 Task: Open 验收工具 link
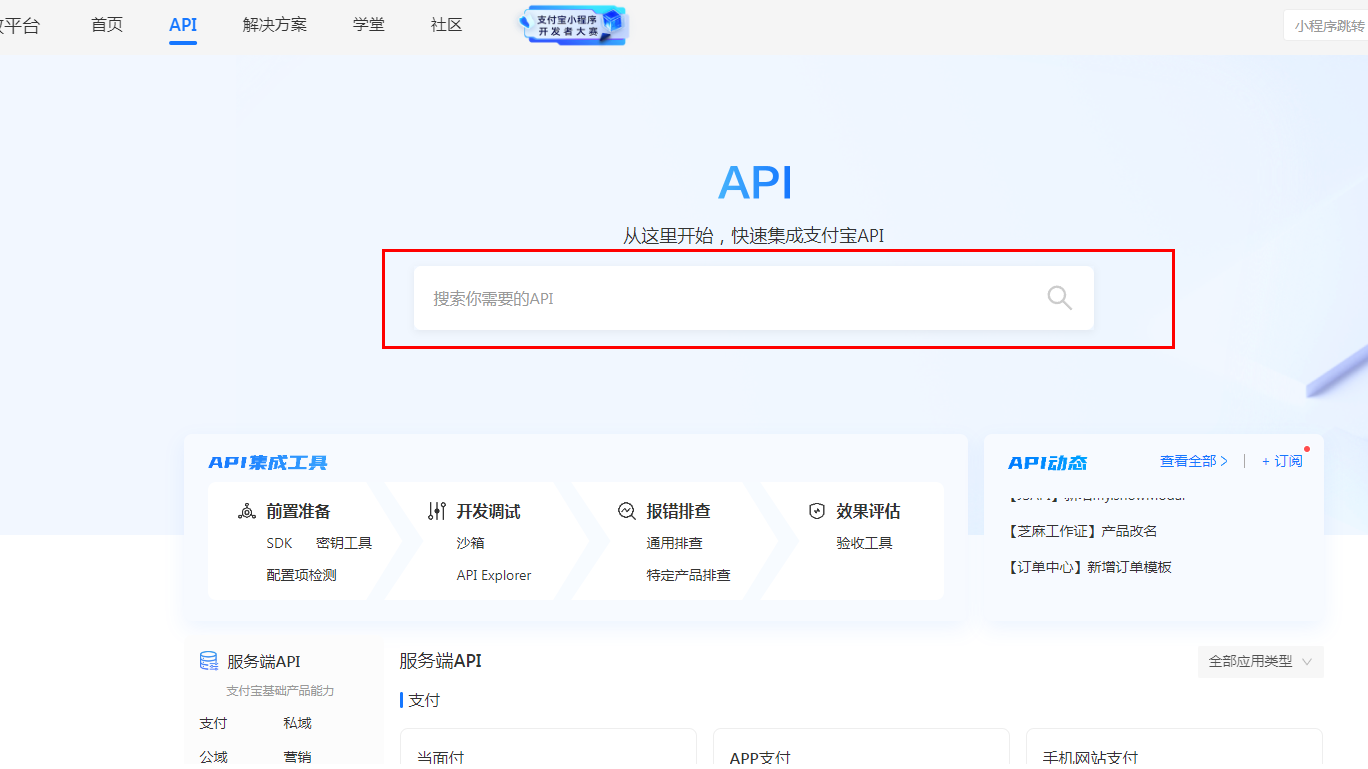(865, 543)
